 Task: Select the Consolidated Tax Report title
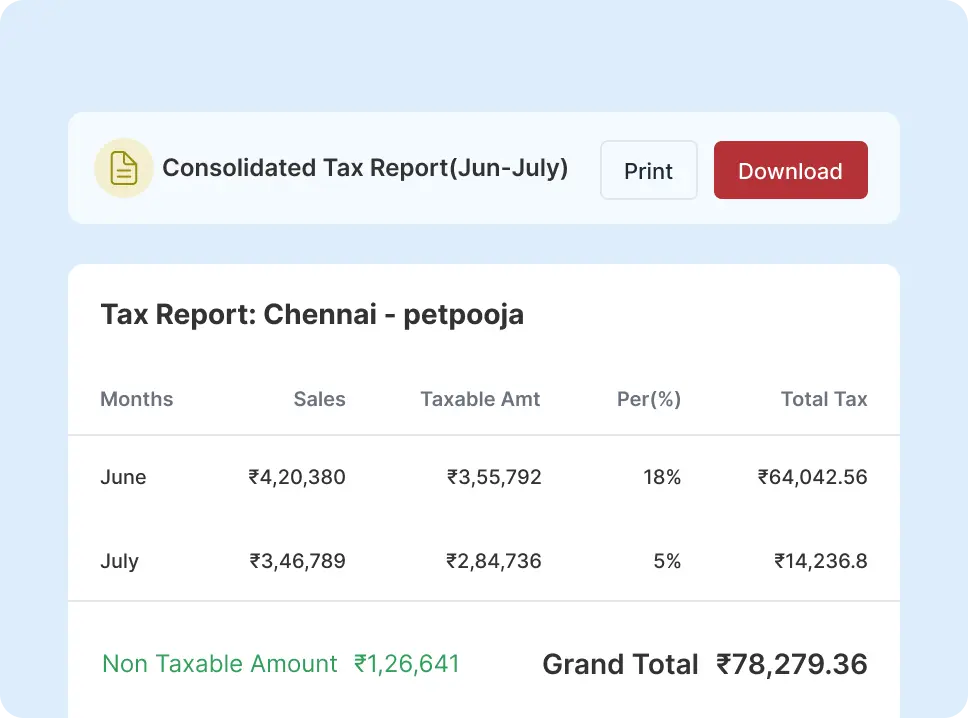(x=365, y=168)
